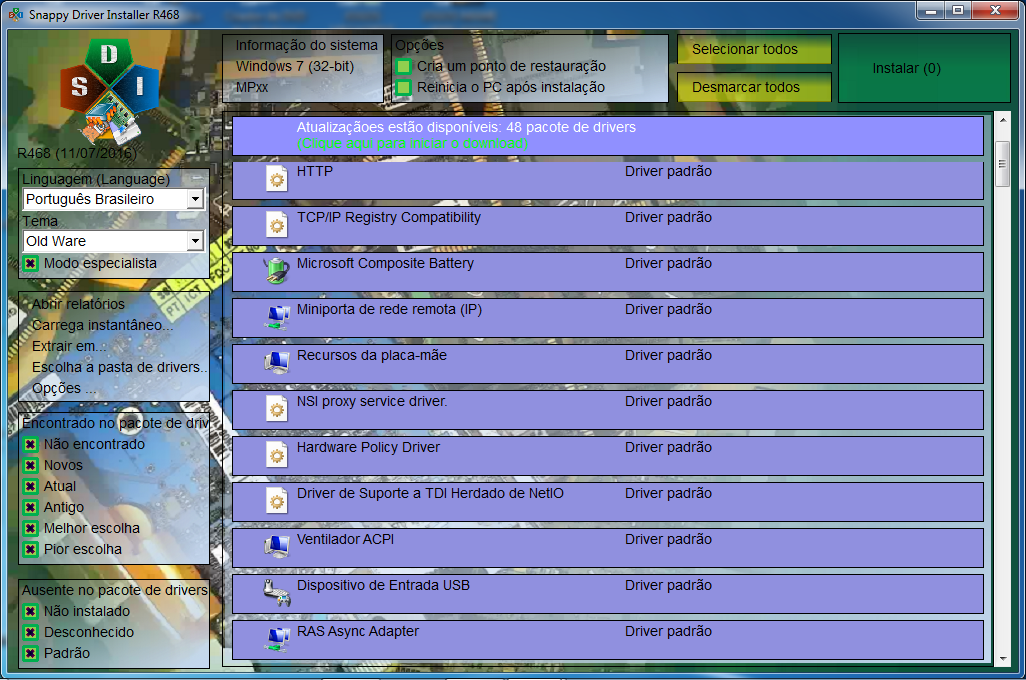The height and width of the screenshot is (680, 1026).
Task: Select the Microsoft Composite Battery row
Action: click(x=608, y=272)
